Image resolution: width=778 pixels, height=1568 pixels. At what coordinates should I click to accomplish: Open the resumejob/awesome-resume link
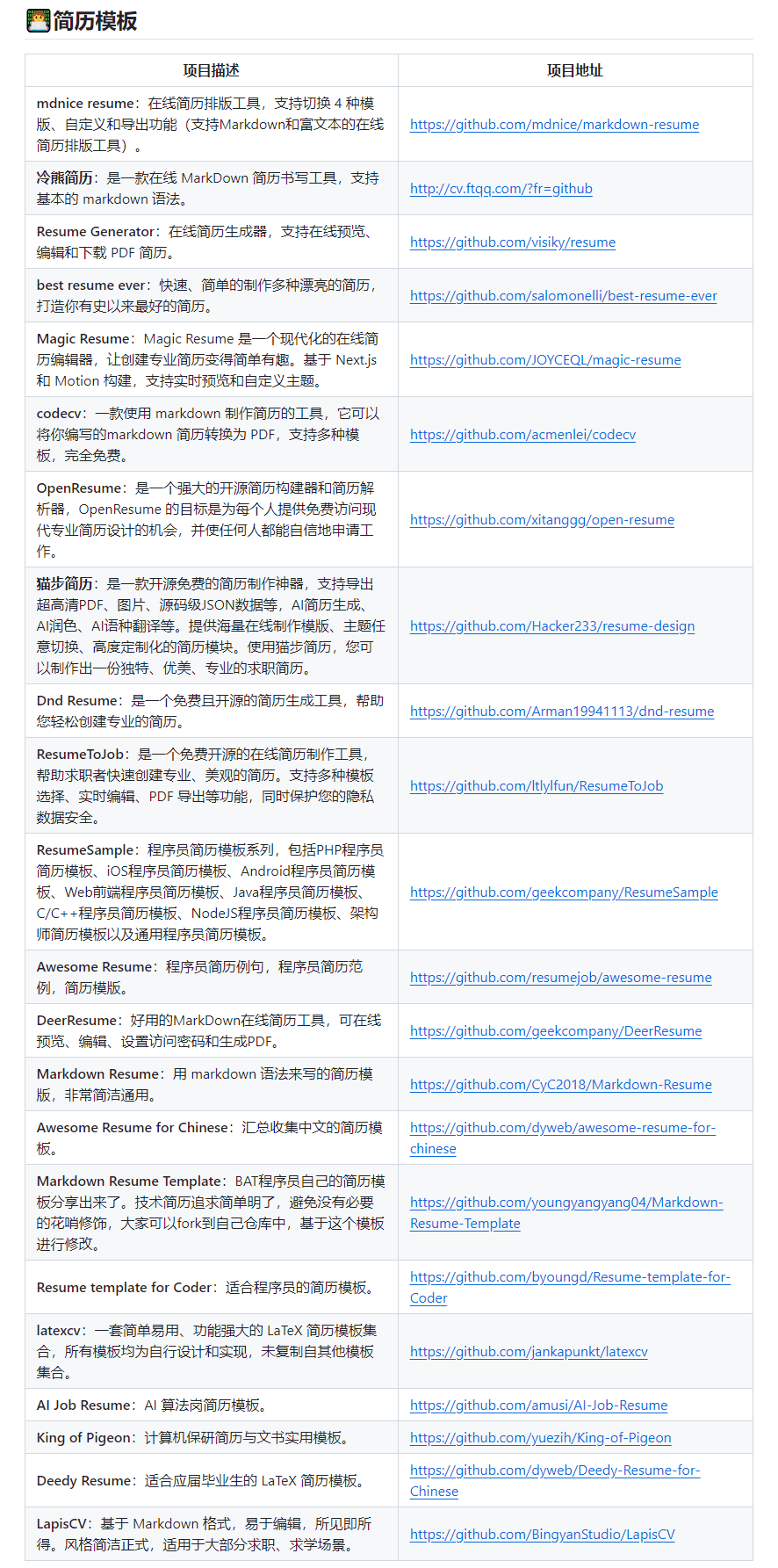point(560,978)
